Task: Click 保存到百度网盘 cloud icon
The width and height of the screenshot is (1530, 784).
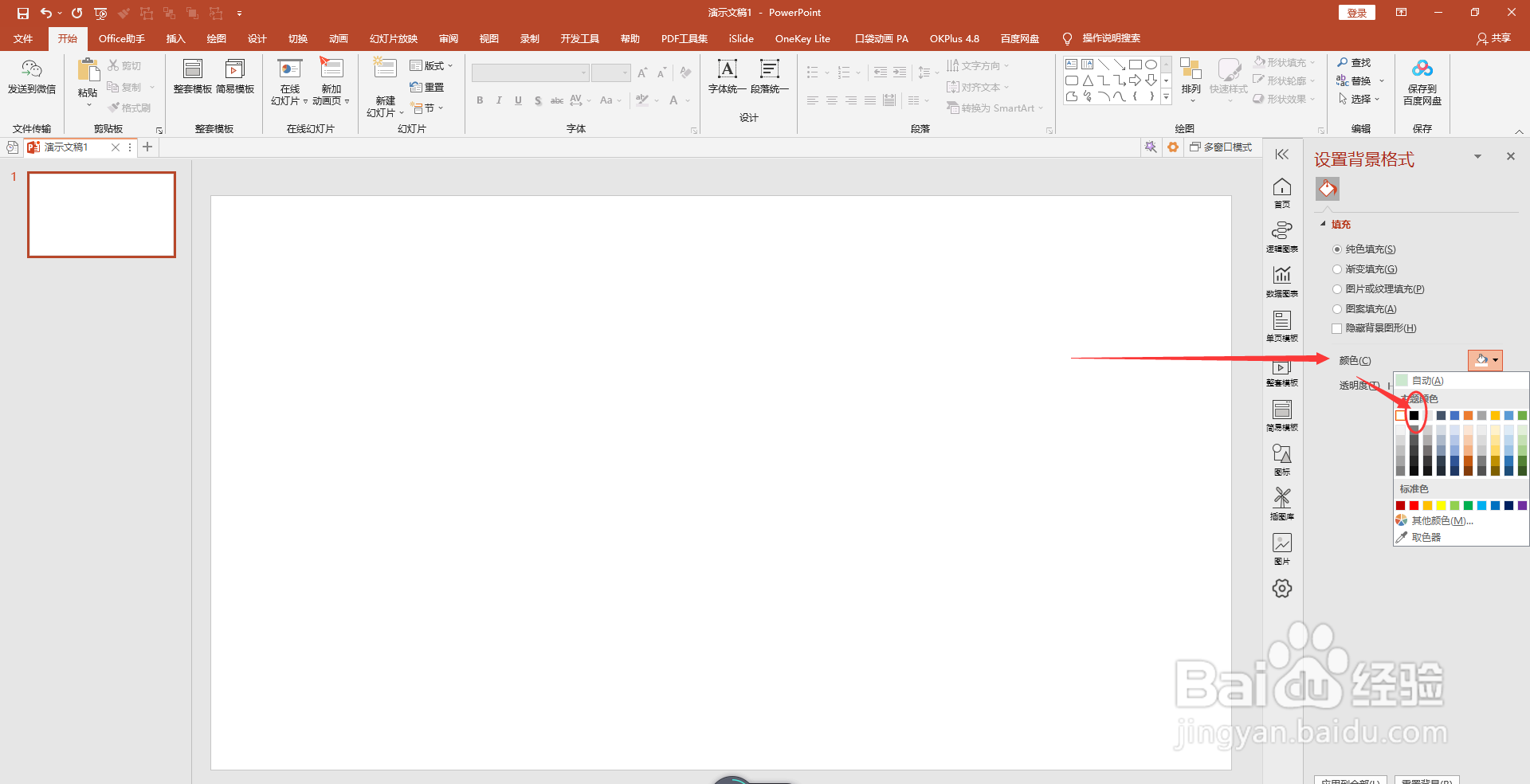Action: (x=1422, y=69)
